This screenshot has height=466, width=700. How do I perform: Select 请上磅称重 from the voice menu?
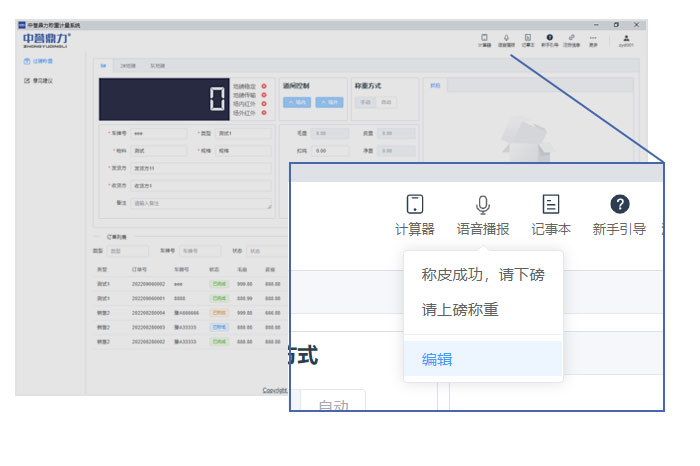460,310
